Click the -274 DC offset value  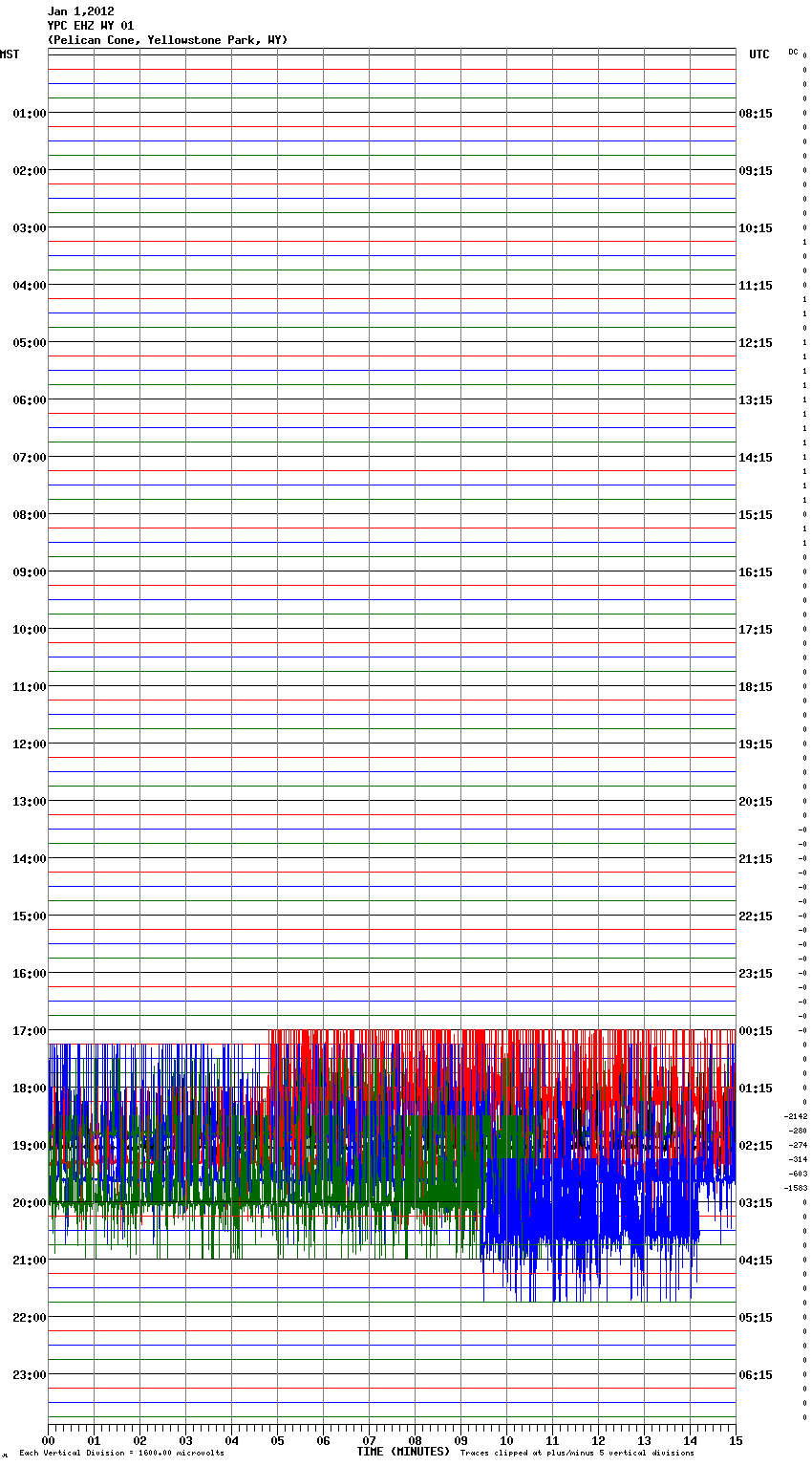[798, 1145]
